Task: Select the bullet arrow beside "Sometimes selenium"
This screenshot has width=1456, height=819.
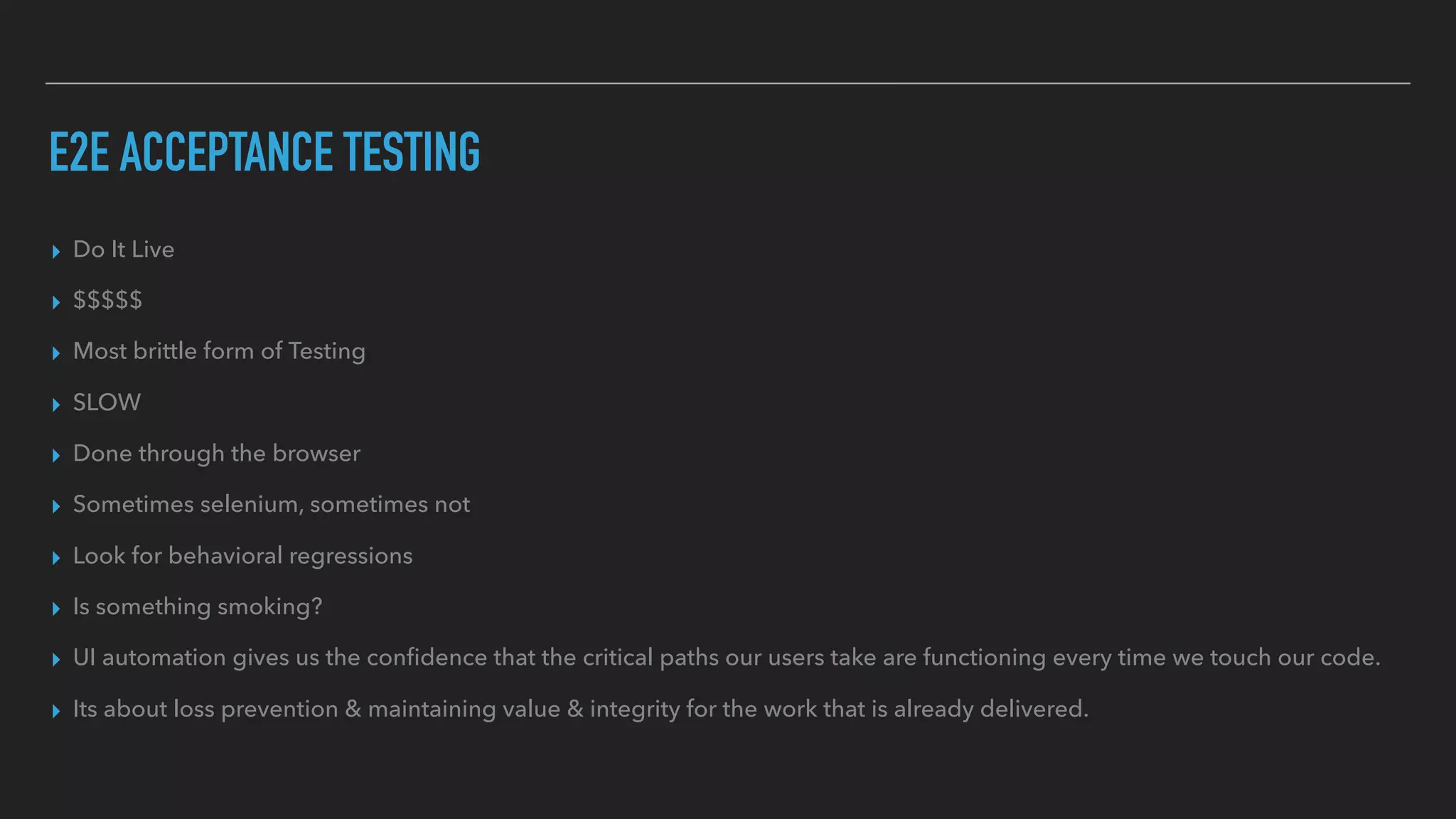Action: pos(56,507)
